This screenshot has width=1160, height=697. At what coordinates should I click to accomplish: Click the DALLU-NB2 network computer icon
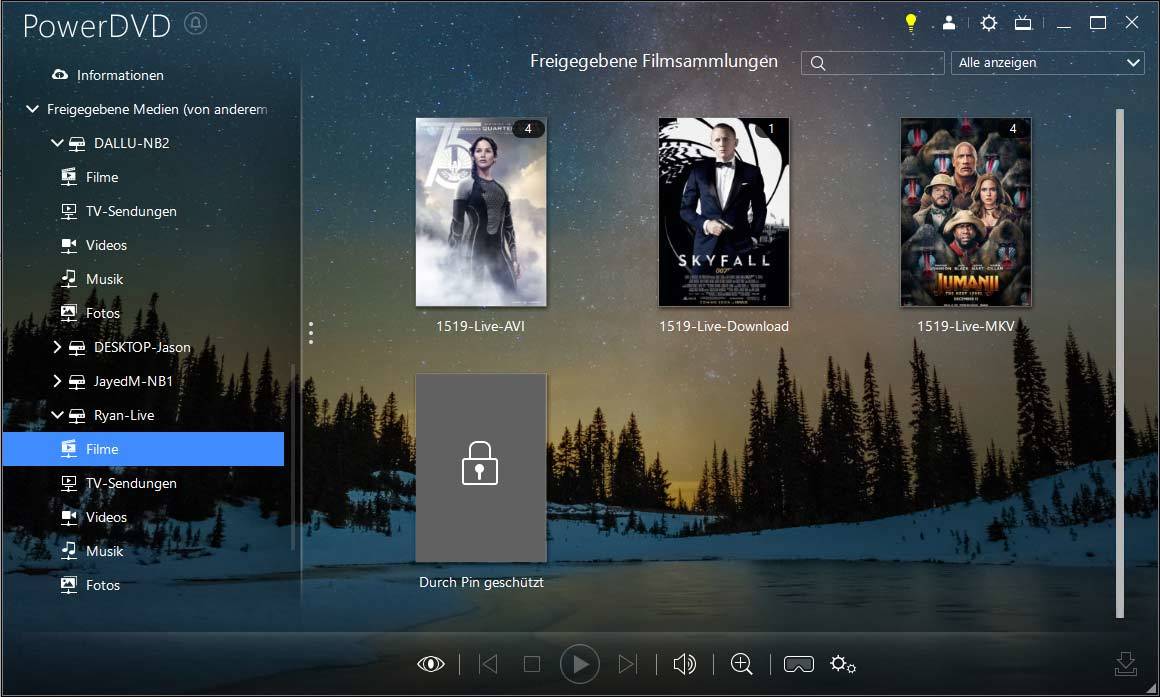(x=77, y=143)
